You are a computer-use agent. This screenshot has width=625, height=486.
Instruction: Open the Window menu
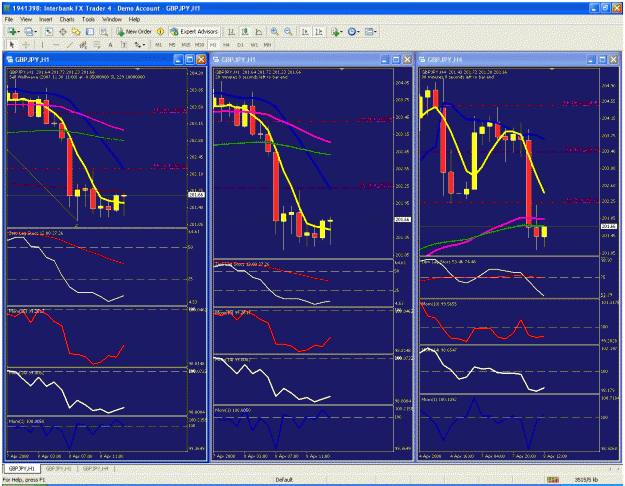[x=112, y=19]
